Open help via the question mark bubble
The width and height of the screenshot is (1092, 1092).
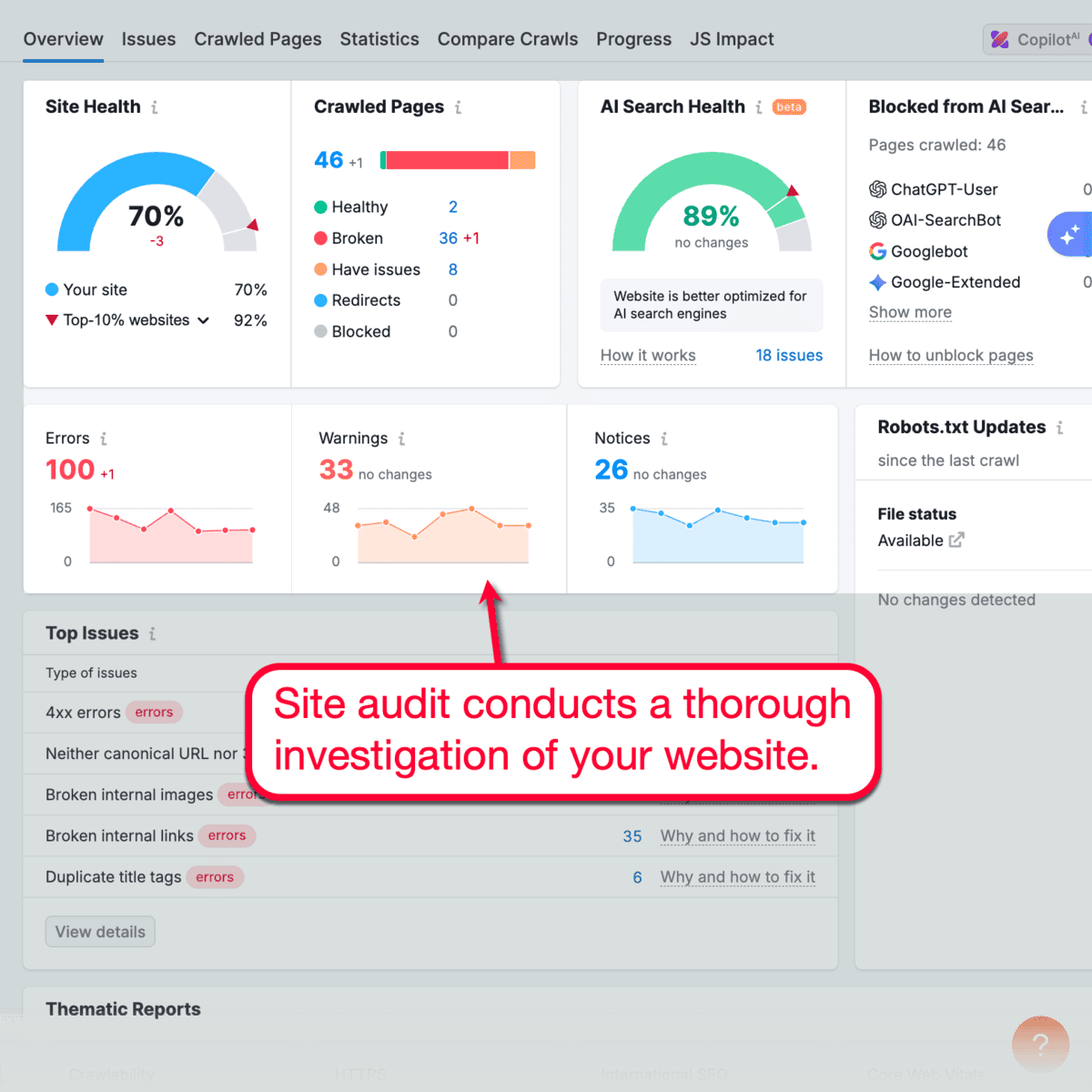[x=1040, y=1044]
